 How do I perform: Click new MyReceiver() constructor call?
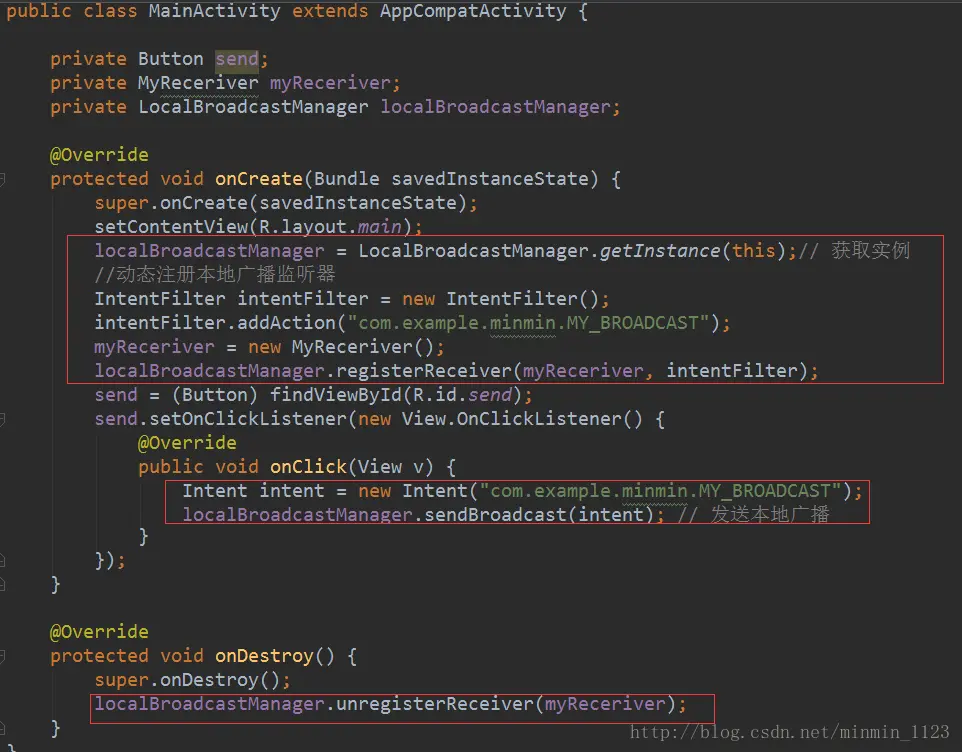click(341, 347)
